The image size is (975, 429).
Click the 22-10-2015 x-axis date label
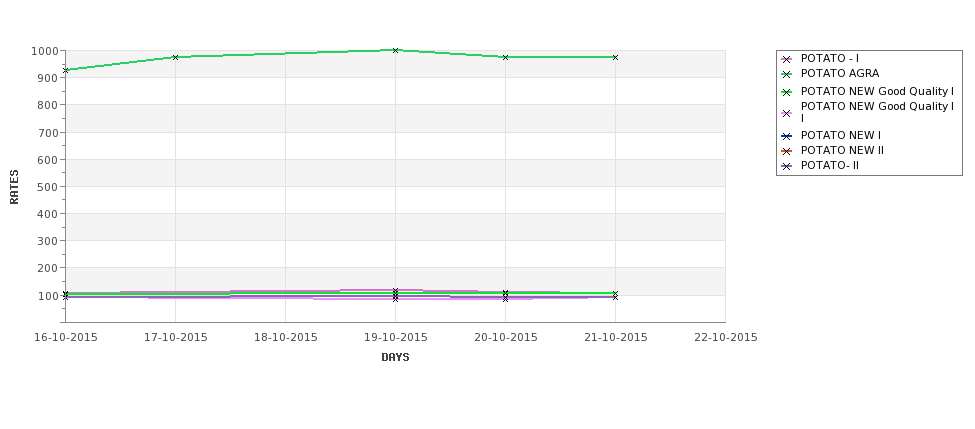tap(726, 338)
